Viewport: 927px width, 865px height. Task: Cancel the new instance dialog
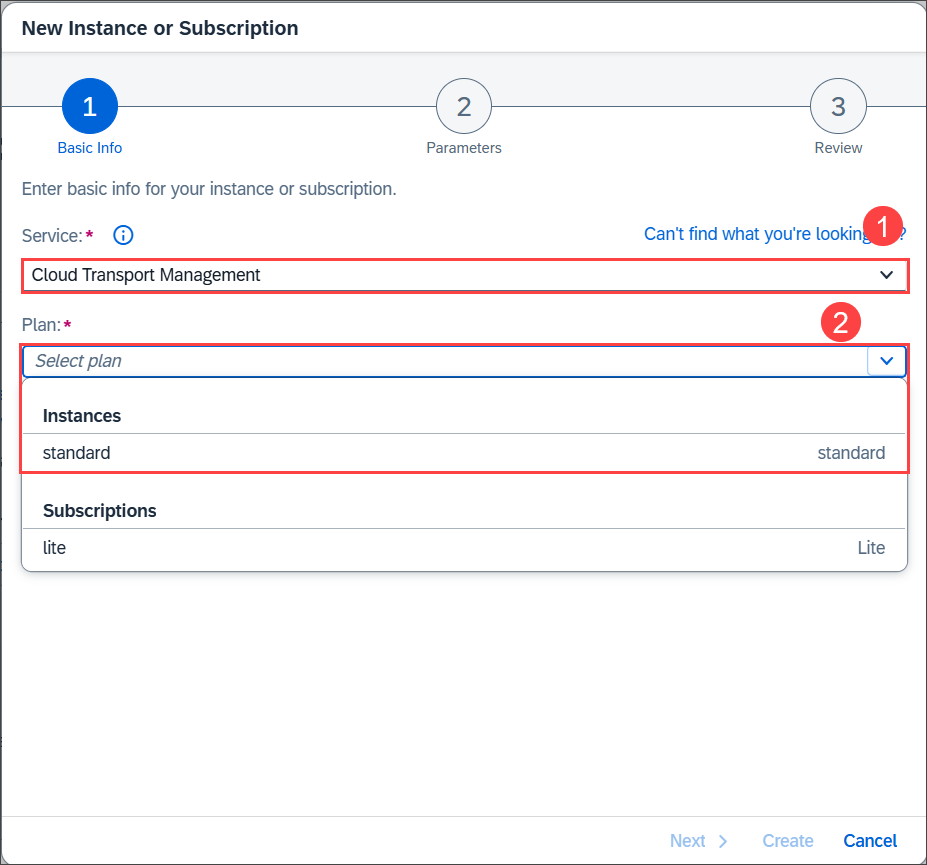pyautogui.click(x=870, y=841)
